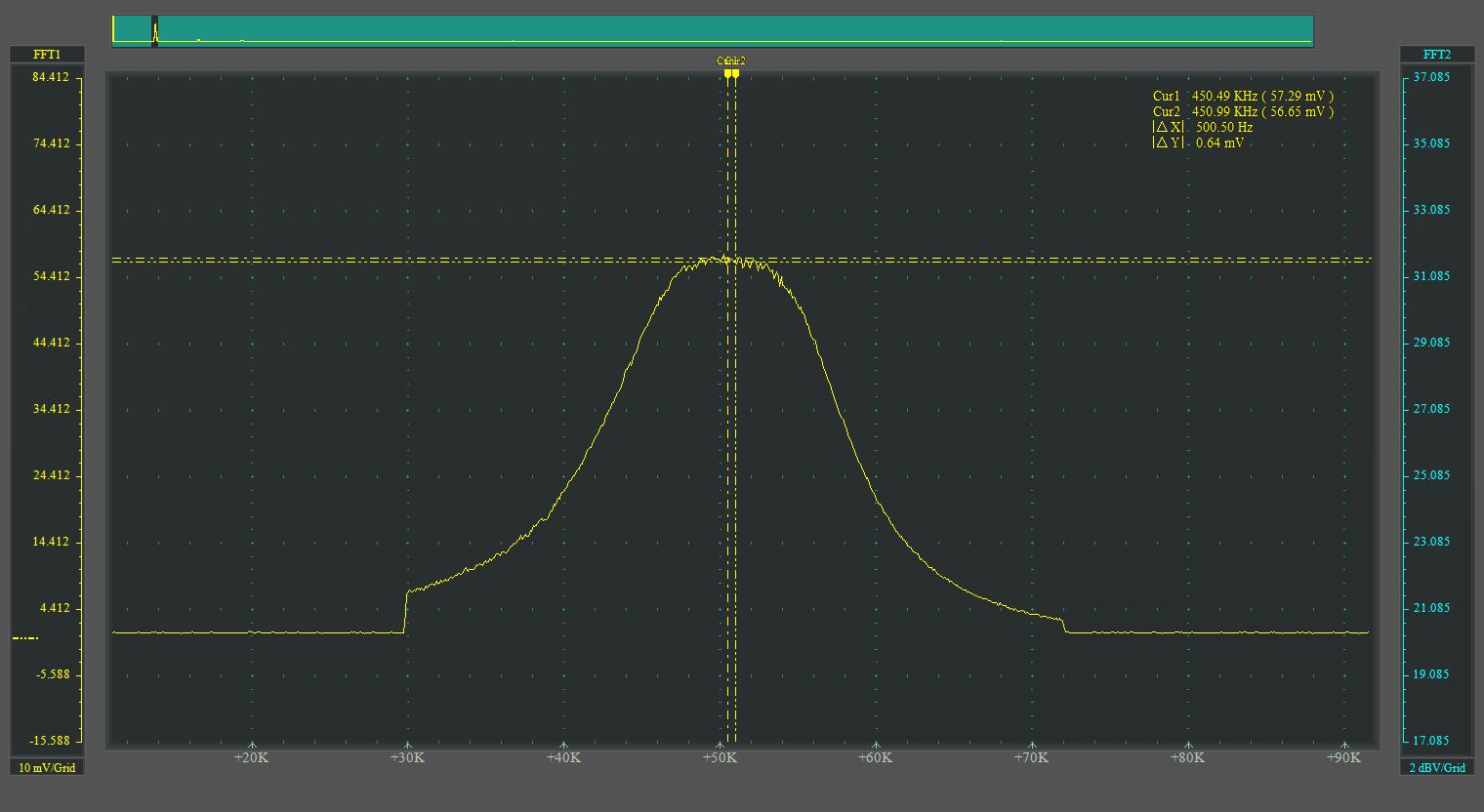Click the Cur2 450.99 KHz readout
The height and width of the screenshot is (812, 1484).
[1243, 111]
